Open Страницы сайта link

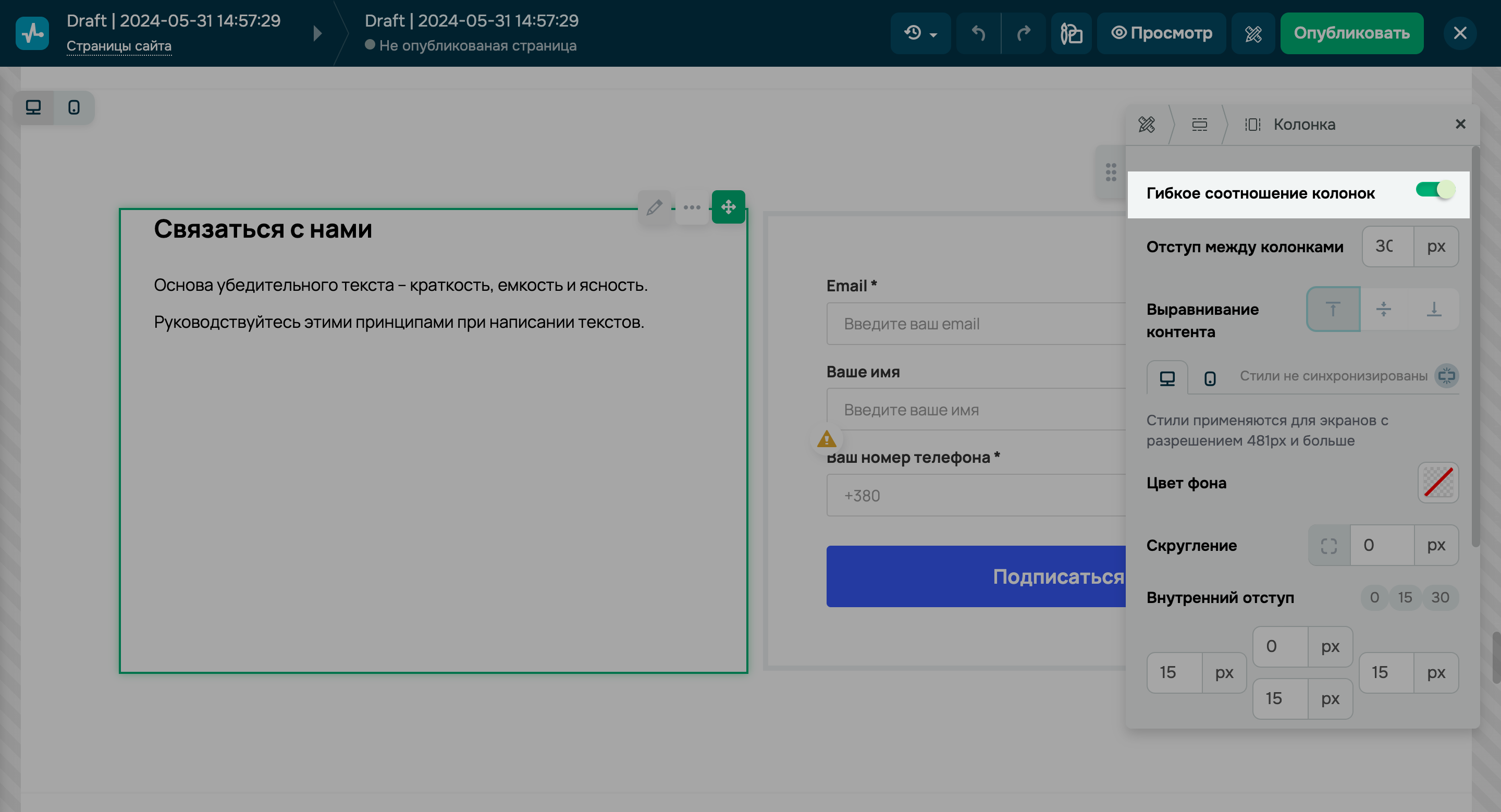(x=119, y=46)
